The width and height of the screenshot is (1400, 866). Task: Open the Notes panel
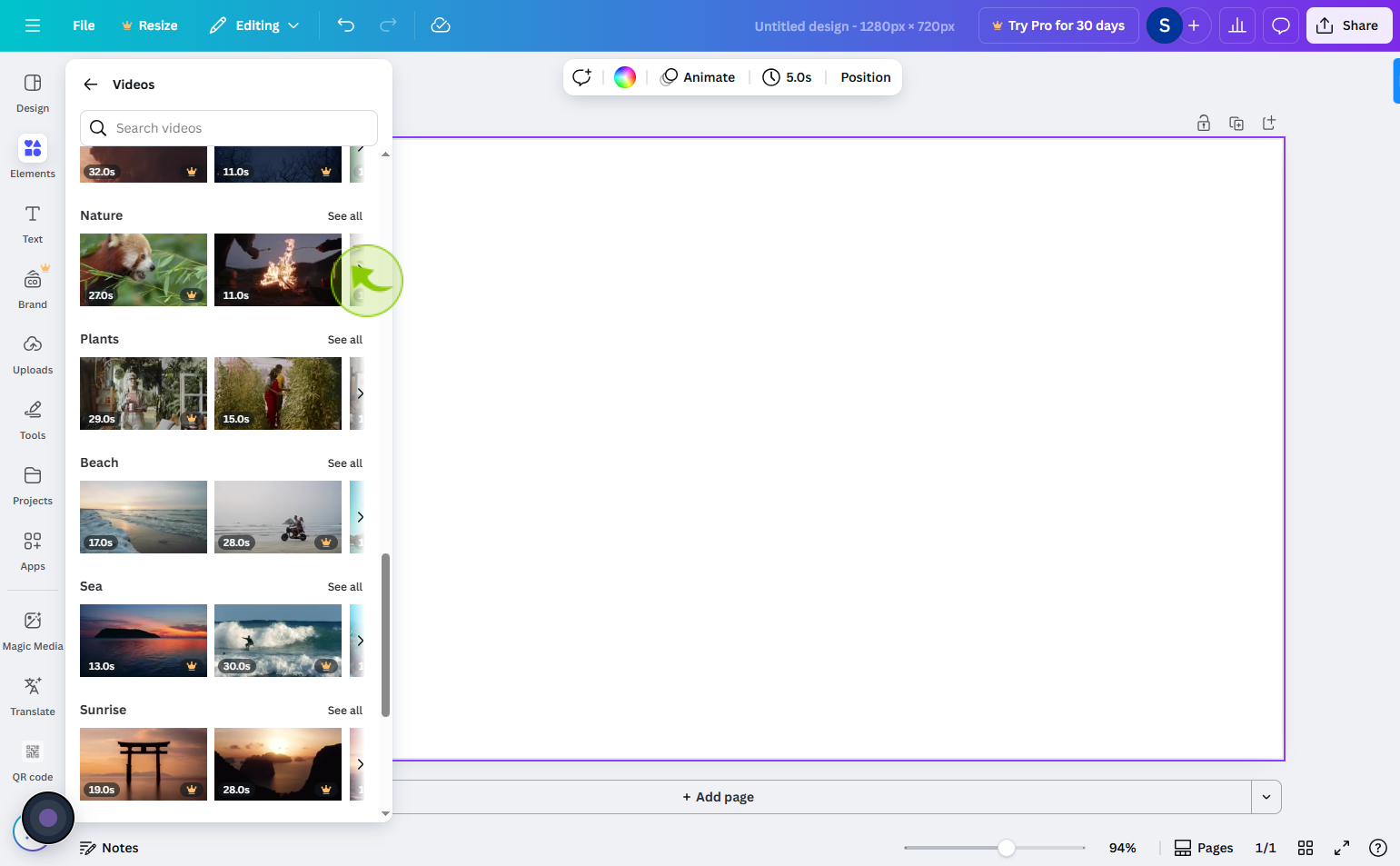point(109,848)
